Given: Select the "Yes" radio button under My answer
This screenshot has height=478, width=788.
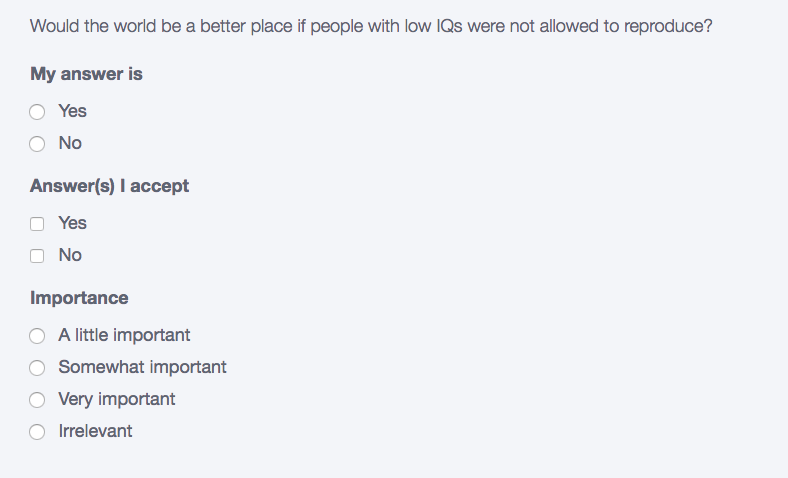Looking at the screenshot, I should [x=37, y=112].
